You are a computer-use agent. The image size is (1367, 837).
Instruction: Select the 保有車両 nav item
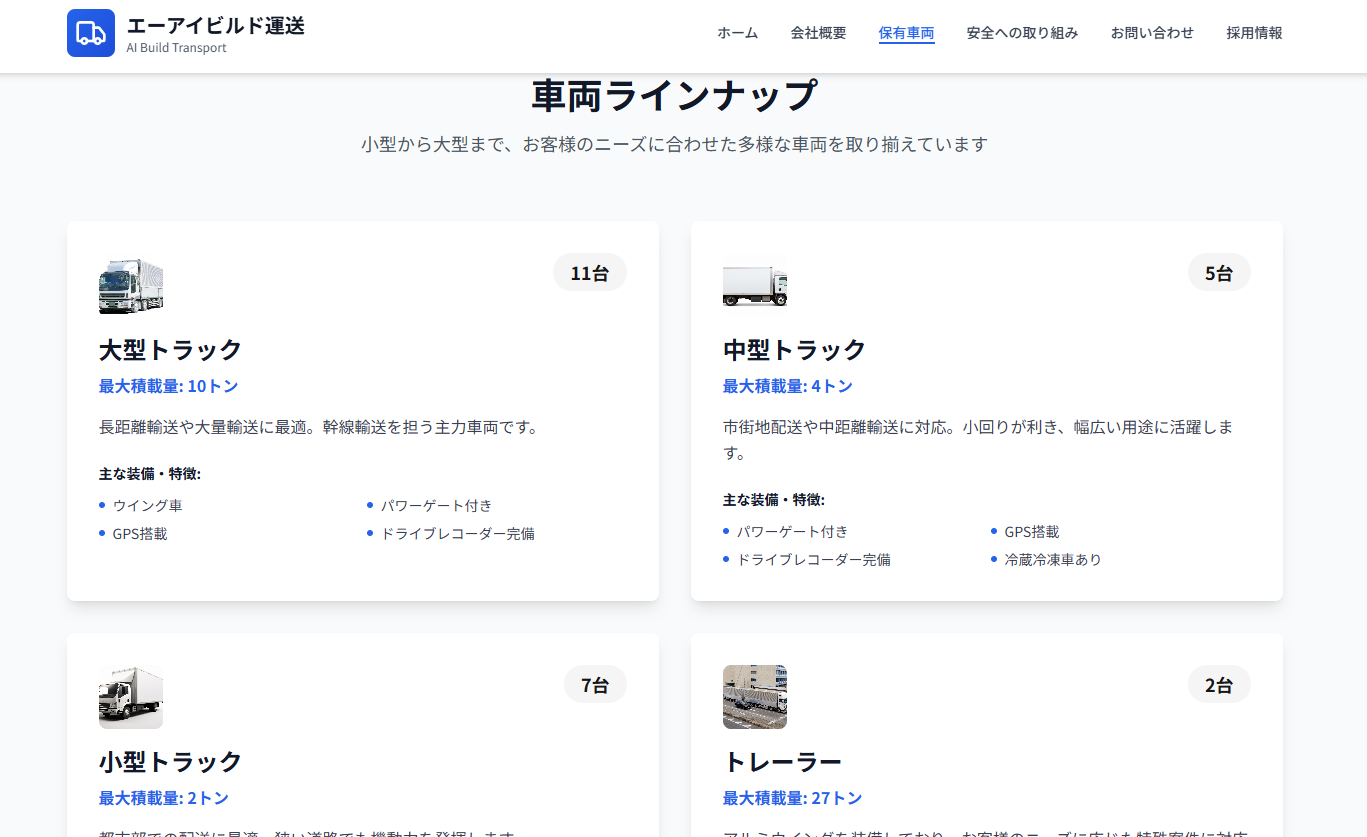(x=906, y=33)
